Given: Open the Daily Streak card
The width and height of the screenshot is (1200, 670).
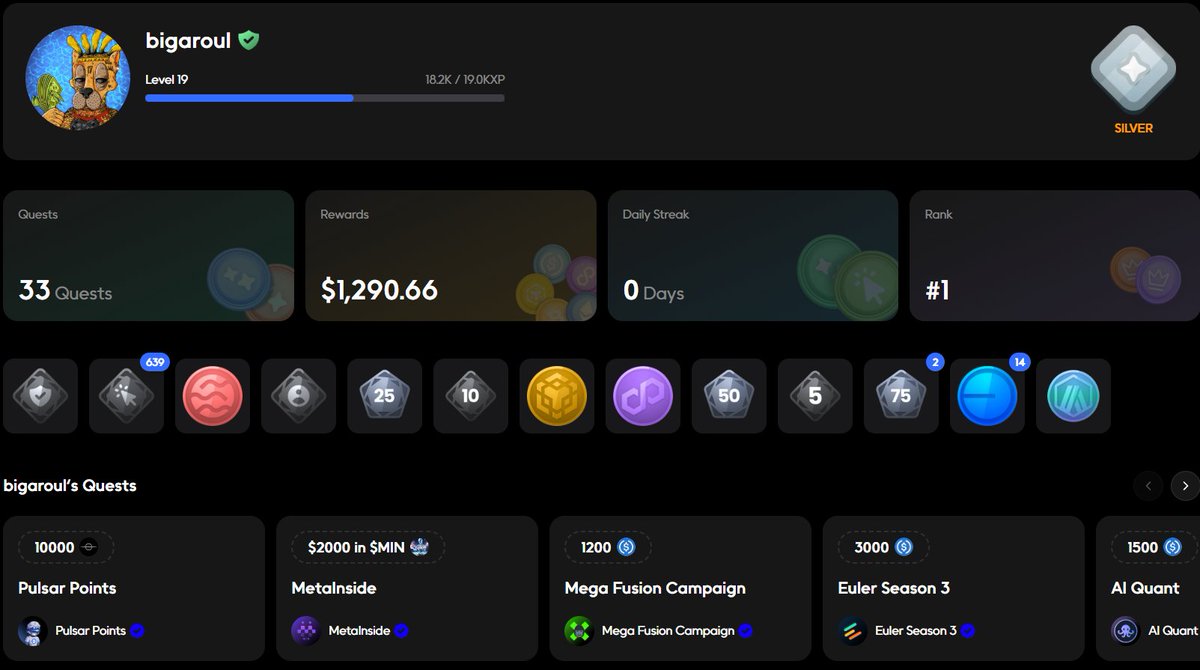Looking at the screenshot, I should (753, 256).
